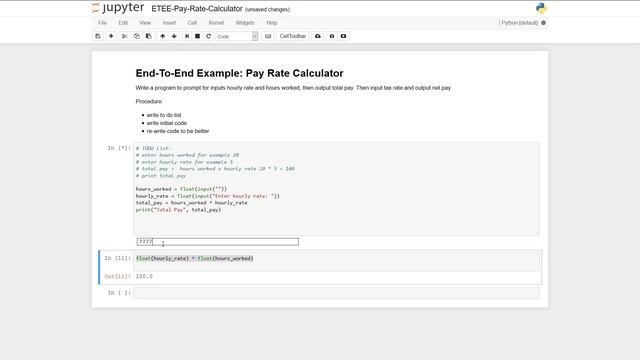Screen dimensions: 640x360
Task: Select the empty last code cell
Action: 336,293
